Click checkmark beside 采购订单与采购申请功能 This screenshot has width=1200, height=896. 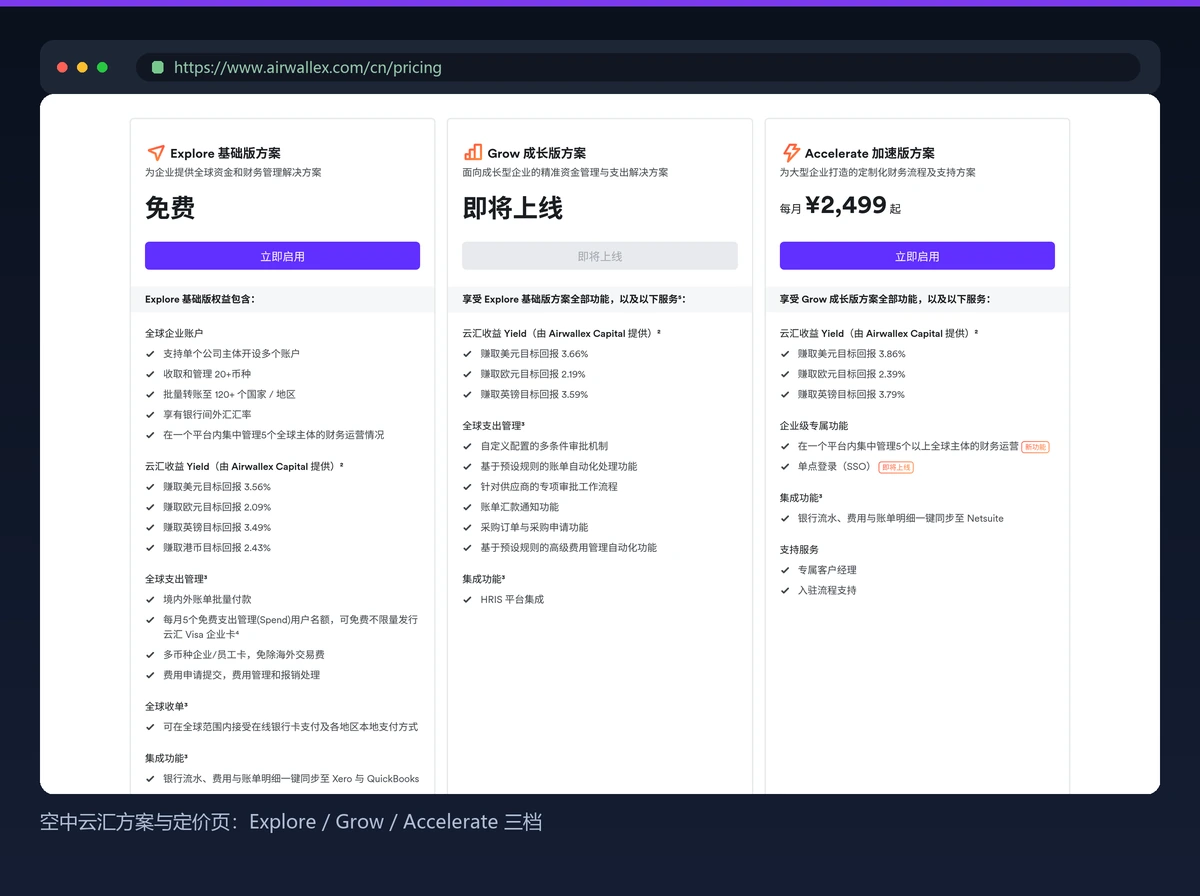tap(468, 528)
